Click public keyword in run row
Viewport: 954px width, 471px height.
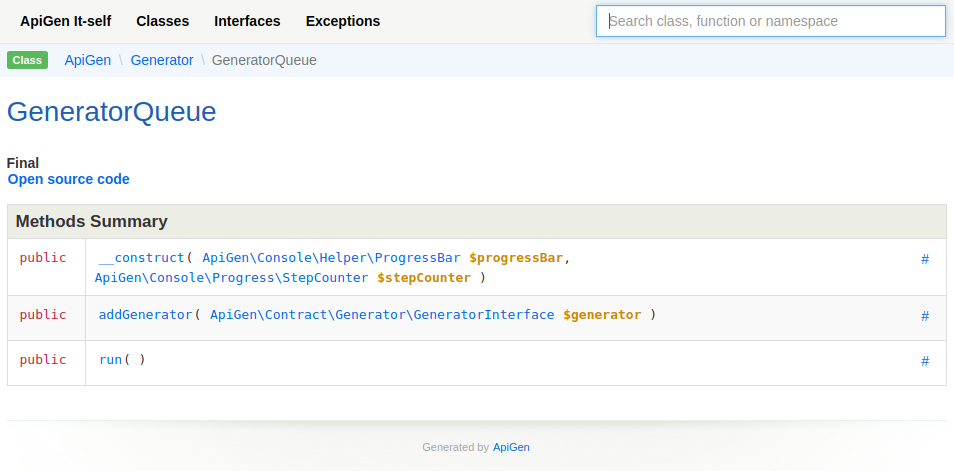click(x=43, y=360)
